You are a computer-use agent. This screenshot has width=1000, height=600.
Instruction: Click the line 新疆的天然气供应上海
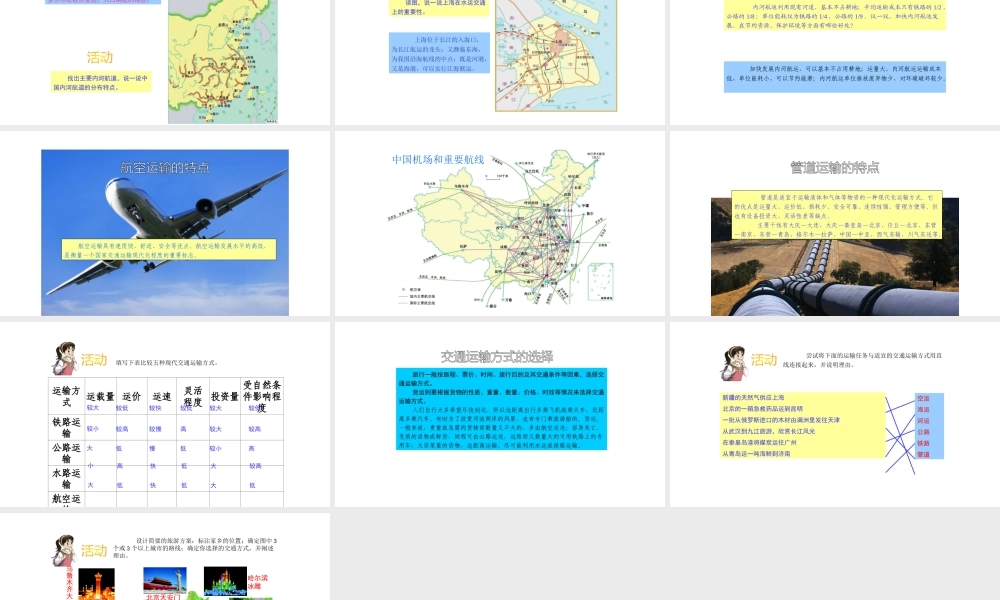pos(753,397)
